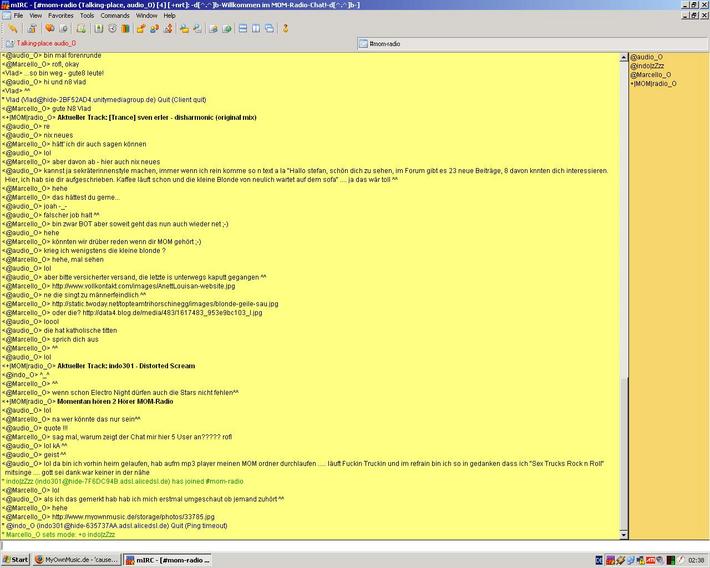Screen dimensions: 710x568
Task: Open the Favorites menu
Action: coord(61,15)
